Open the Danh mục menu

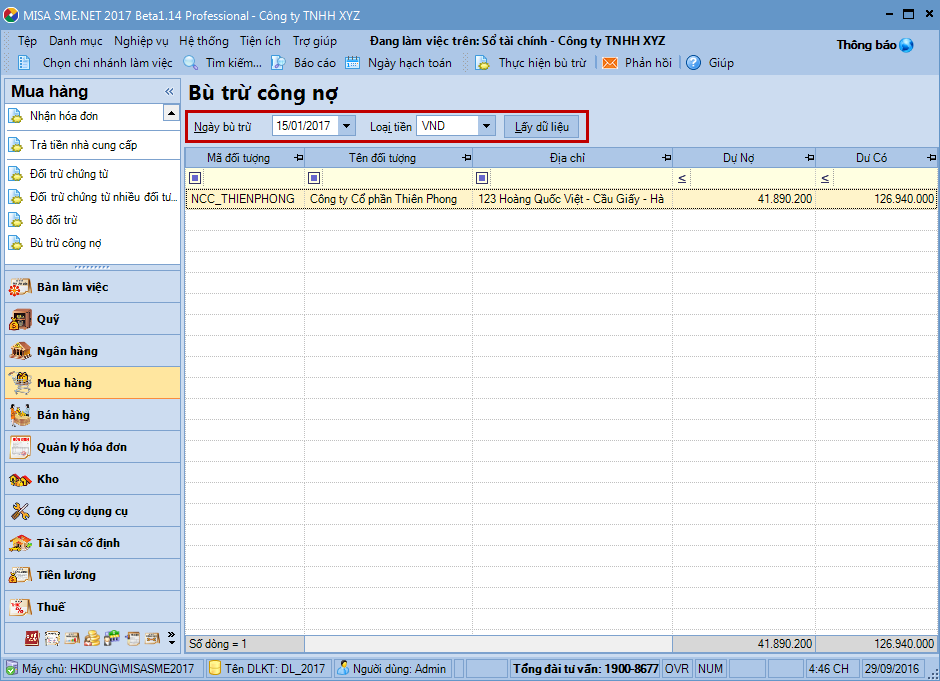pyautogui.click(x=76, y=41)
